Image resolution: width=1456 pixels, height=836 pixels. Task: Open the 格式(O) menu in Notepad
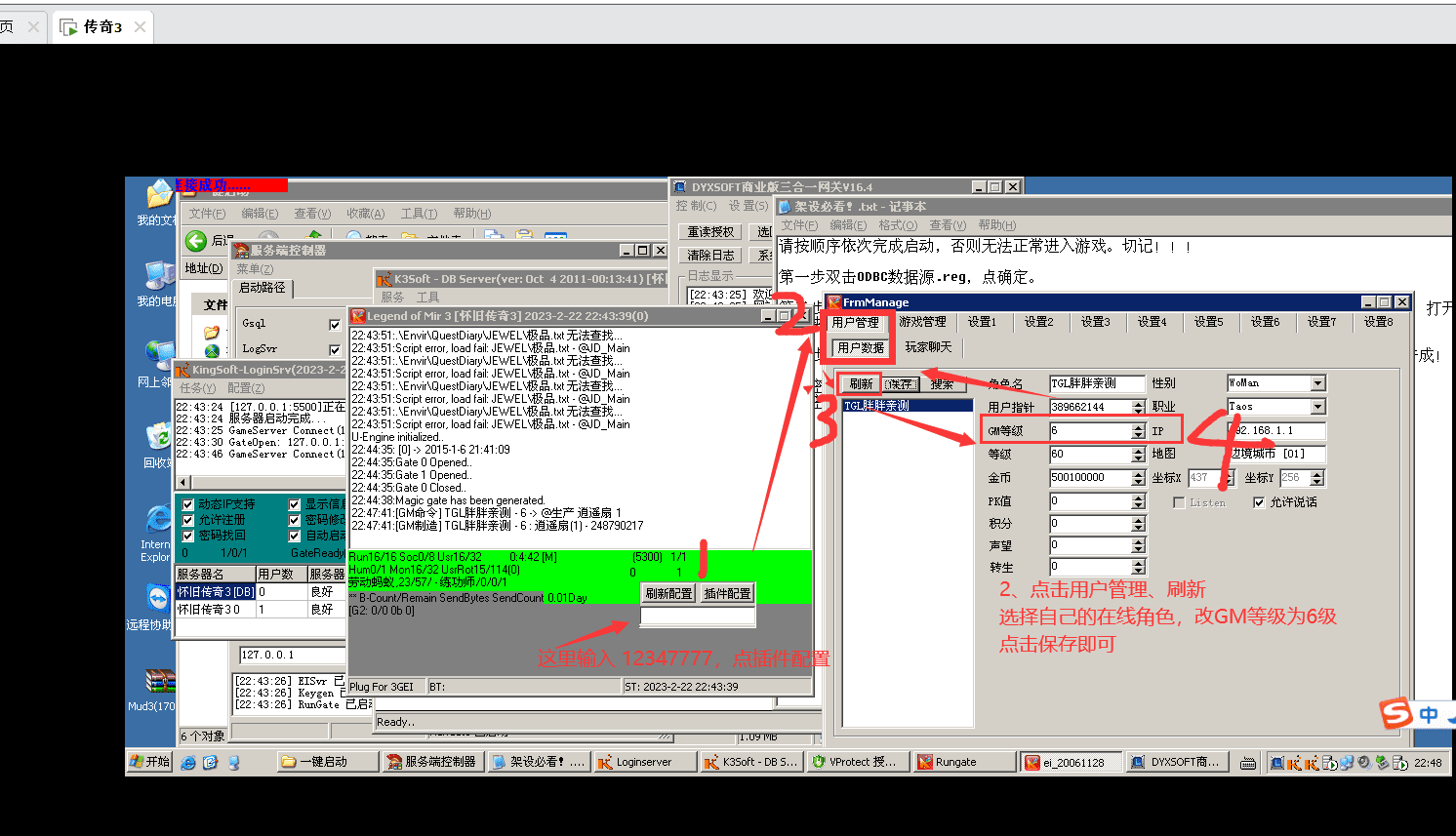coord(898,225)
